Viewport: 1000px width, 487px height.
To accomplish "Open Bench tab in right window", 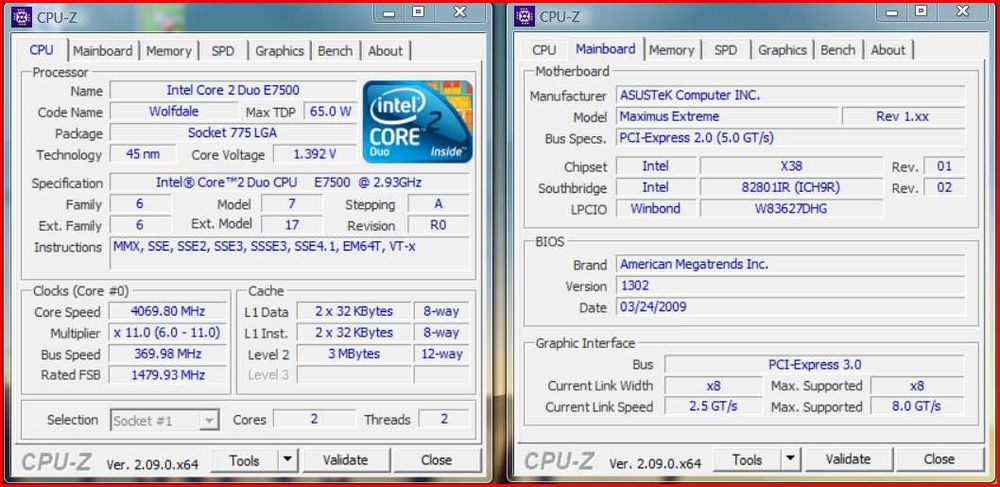I will pyautogui.click(x=838, y=50).
